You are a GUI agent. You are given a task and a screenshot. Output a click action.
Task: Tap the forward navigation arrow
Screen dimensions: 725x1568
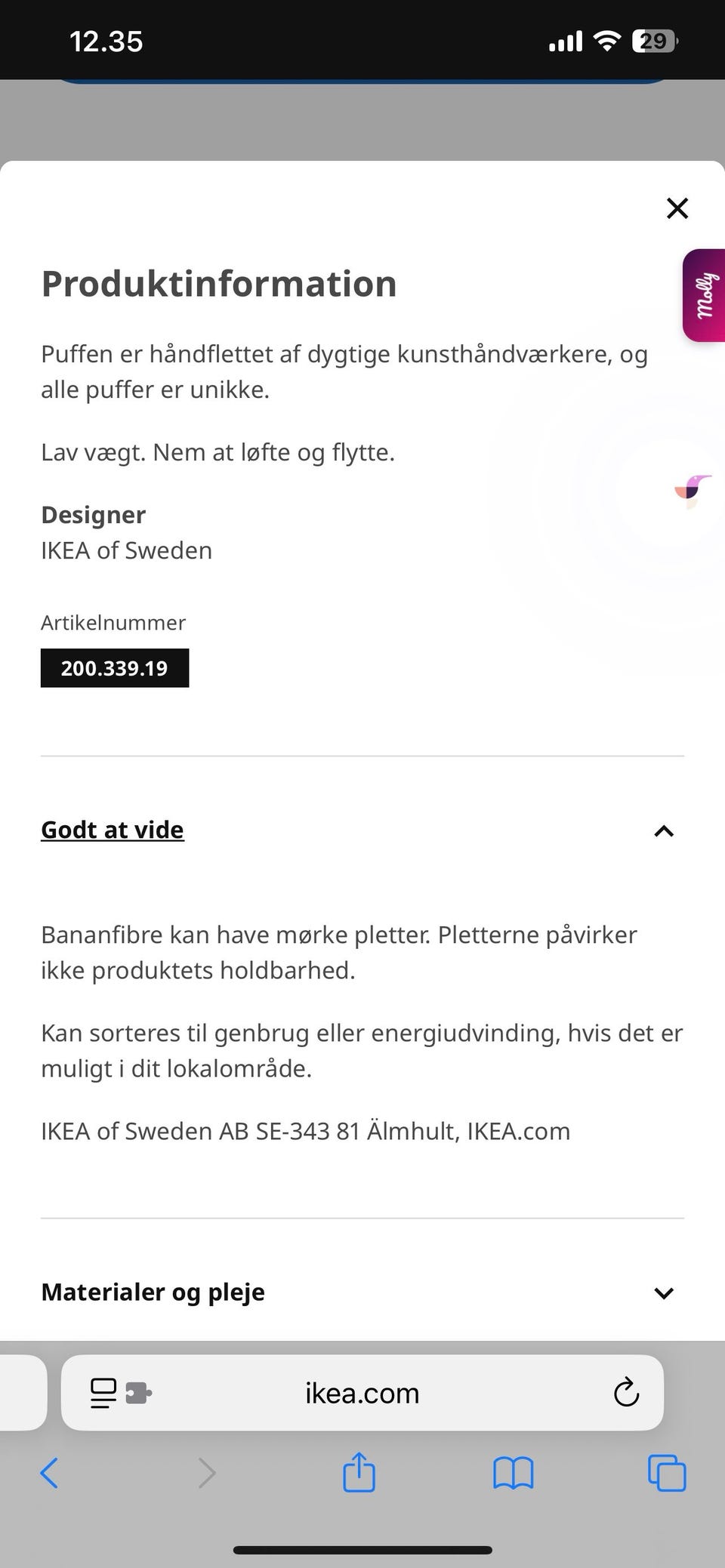click(x=206, y=1473)
